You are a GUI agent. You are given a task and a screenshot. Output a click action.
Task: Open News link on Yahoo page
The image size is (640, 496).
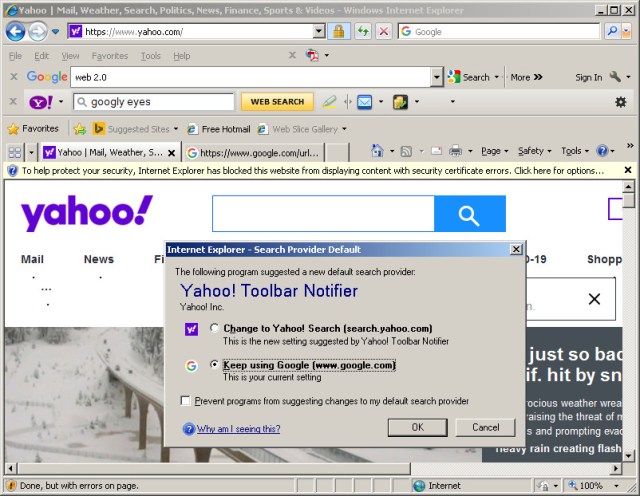pyautogui.click(x=99, y=259)
